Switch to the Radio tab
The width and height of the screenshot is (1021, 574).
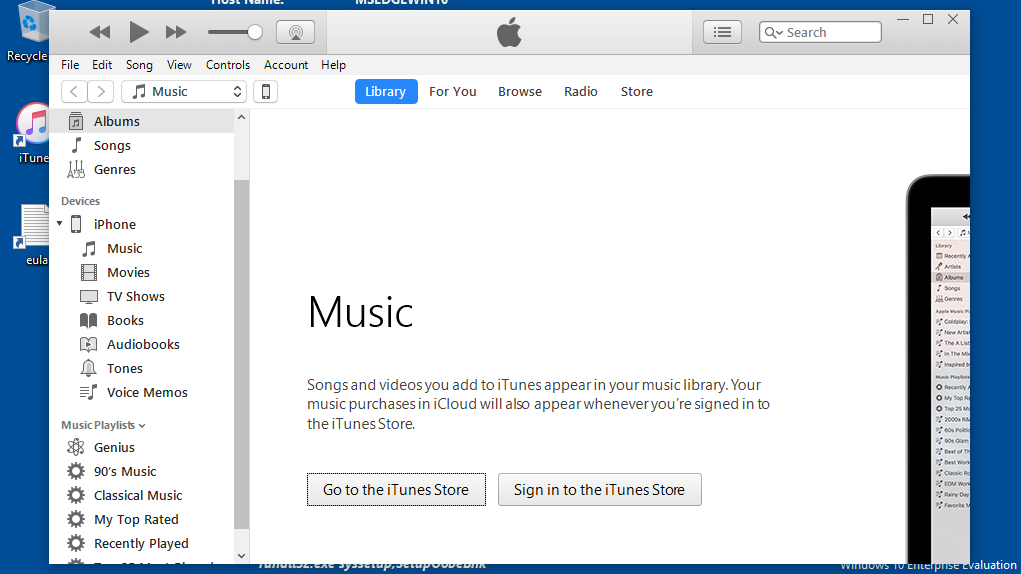tap(581, 92)
